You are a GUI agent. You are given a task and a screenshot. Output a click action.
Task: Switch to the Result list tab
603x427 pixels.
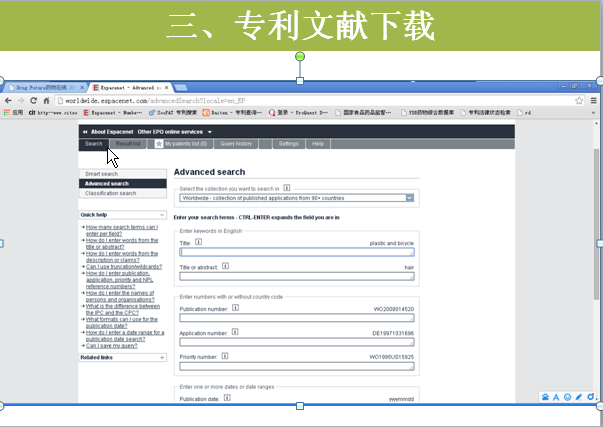[x=128, y=144]
